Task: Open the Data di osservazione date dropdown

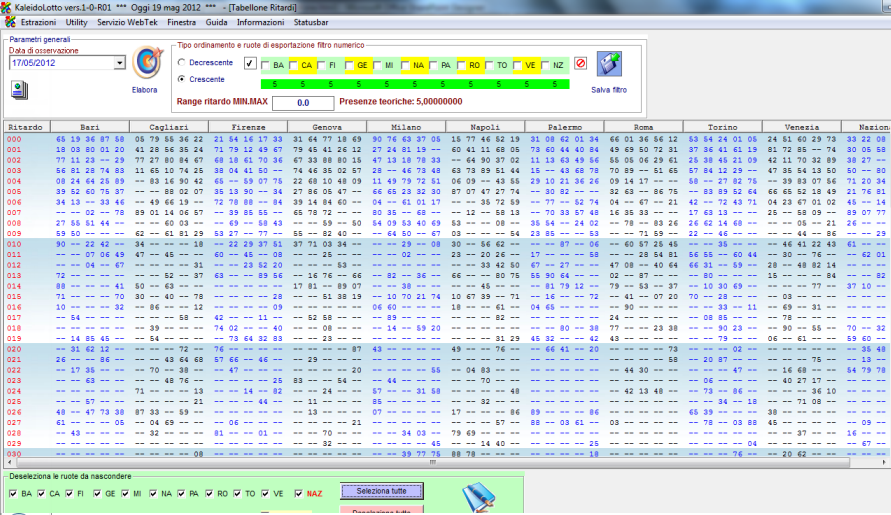Action: 119,63
